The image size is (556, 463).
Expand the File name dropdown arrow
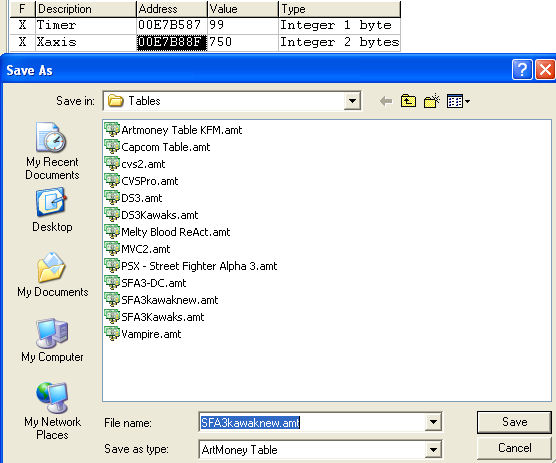click(x=433, y=422)
